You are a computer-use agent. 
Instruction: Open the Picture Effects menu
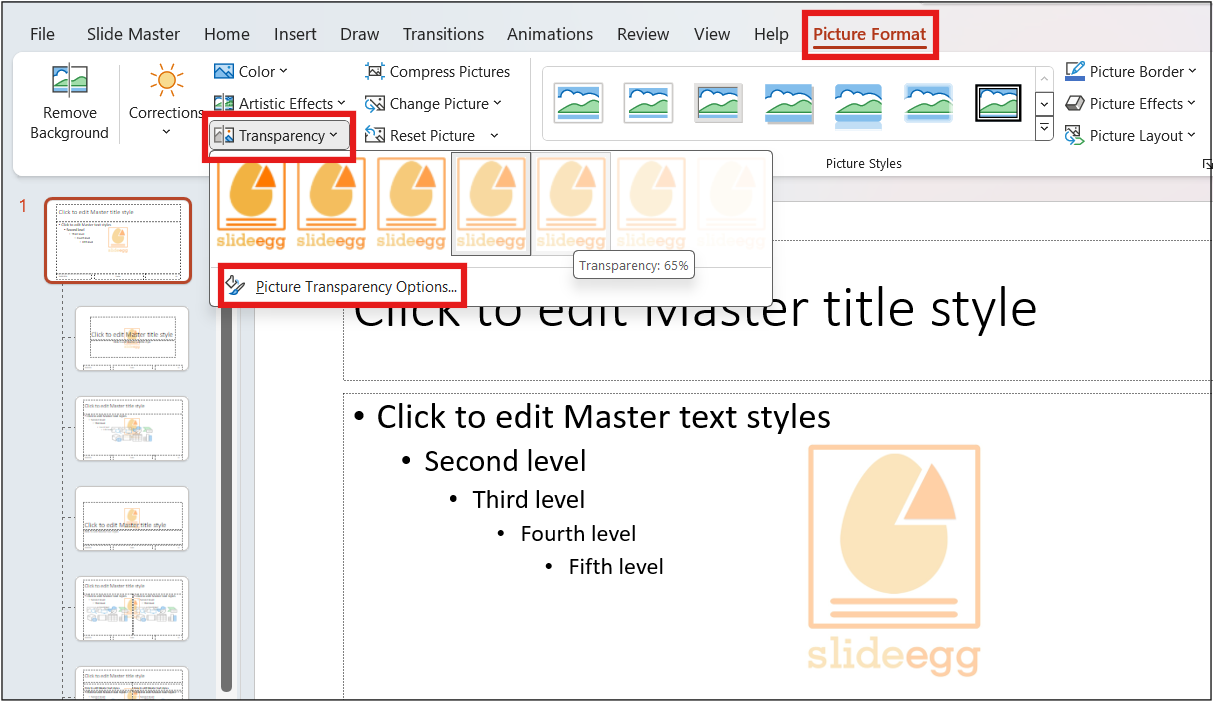click(x=1131, y=103)
